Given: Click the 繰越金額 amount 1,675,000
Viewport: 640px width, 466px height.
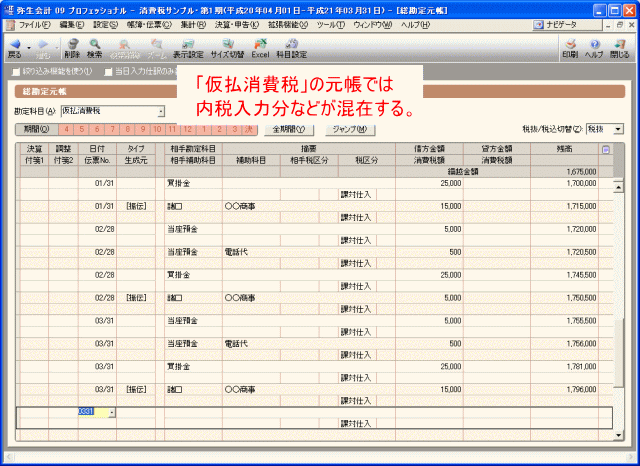Looking at the screenshot, I should (581, 172).
